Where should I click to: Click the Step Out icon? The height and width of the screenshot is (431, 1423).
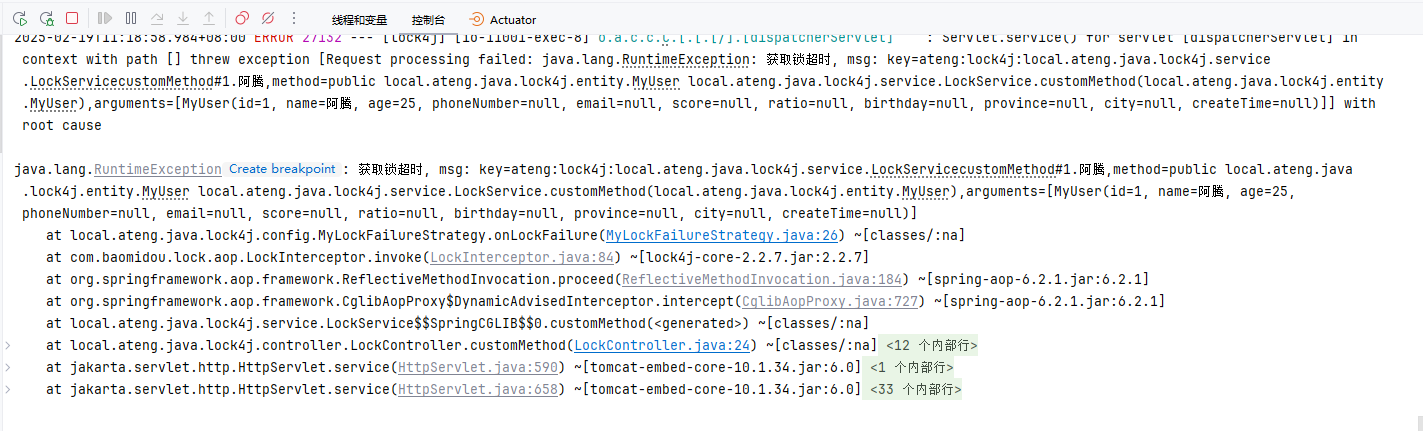click(x=209, y=18)
